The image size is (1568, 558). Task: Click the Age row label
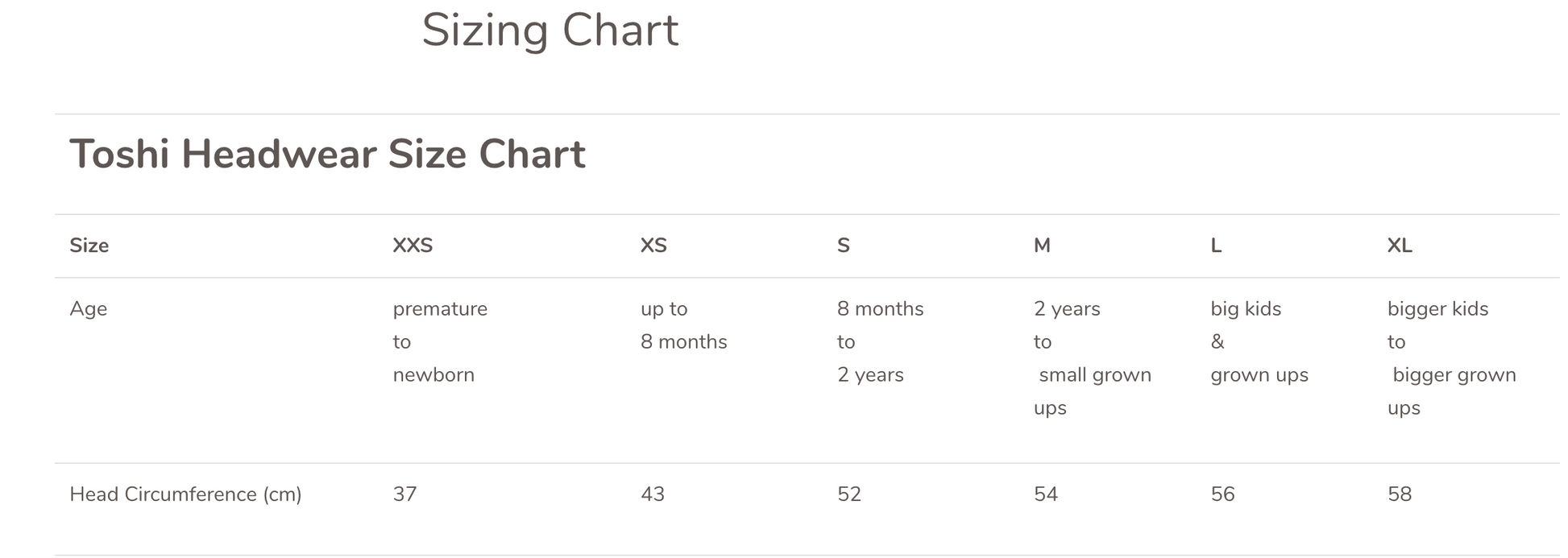click(88, 309)
